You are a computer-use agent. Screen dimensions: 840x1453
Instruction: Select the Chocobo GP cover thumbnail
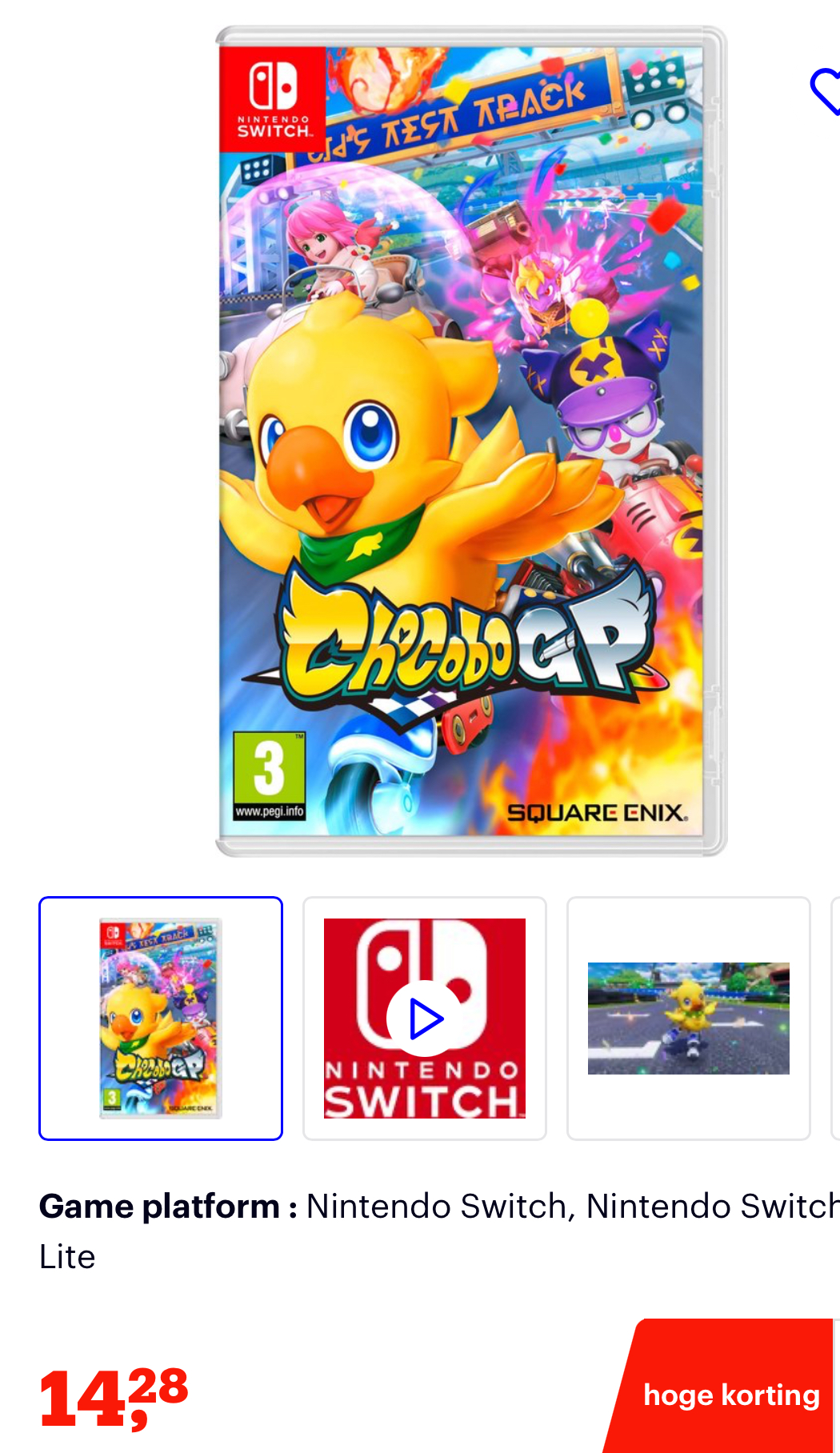[161, 1019]
